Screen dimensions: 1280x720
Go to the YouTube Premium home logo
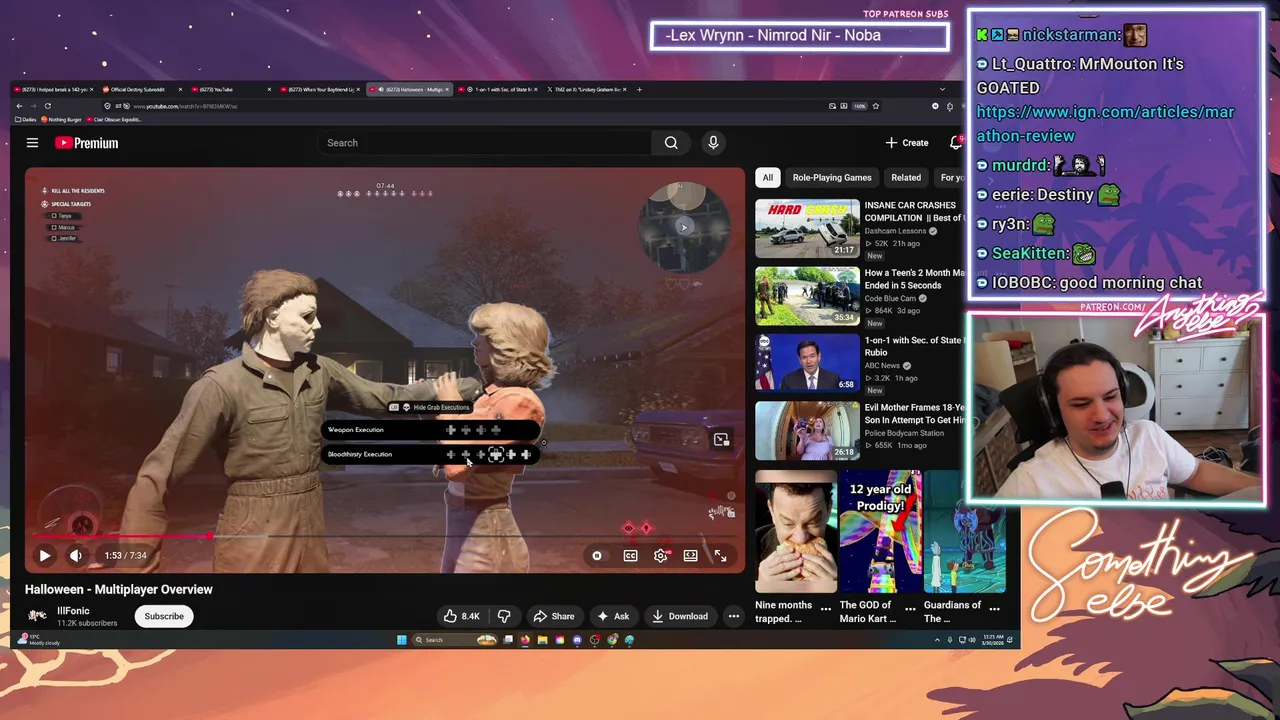tap(87, 143)
